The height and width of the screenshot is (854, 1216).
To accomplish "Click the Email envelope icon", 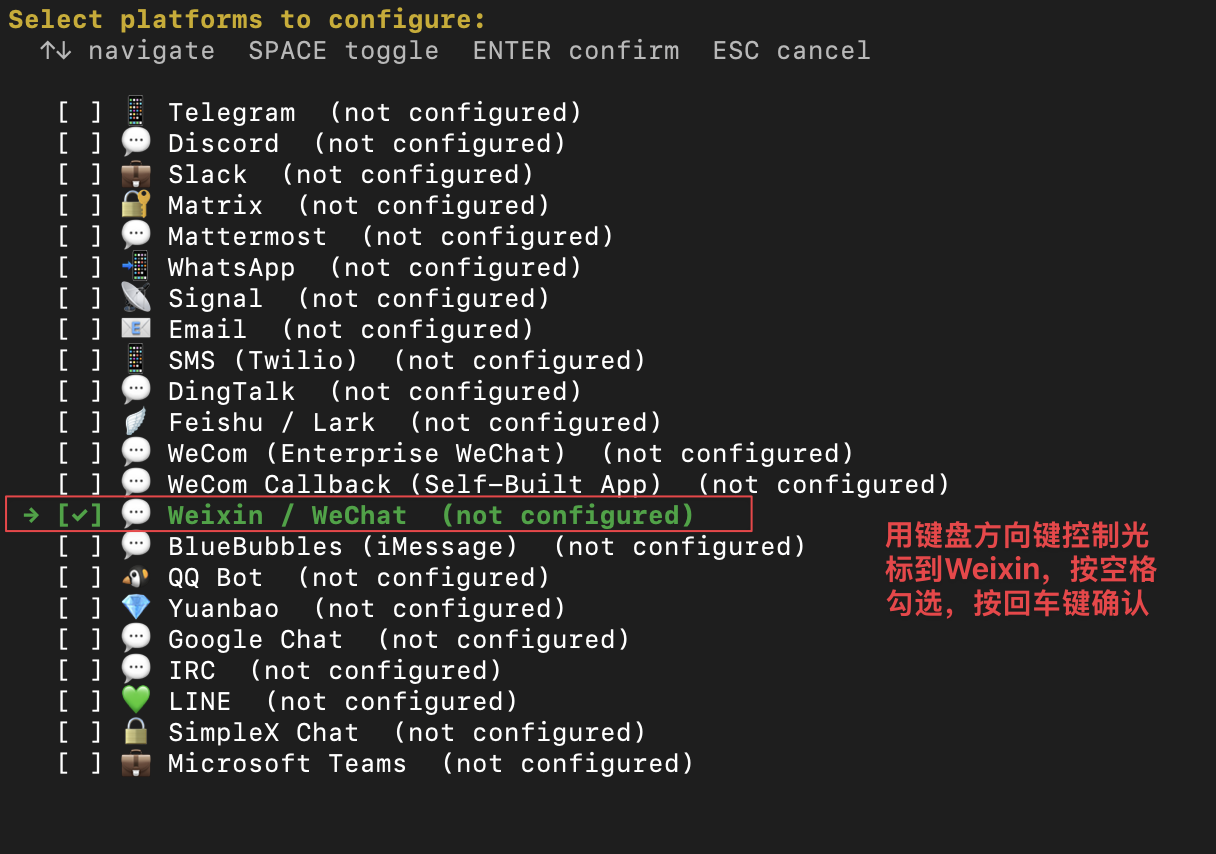I will tap(135, 329).
